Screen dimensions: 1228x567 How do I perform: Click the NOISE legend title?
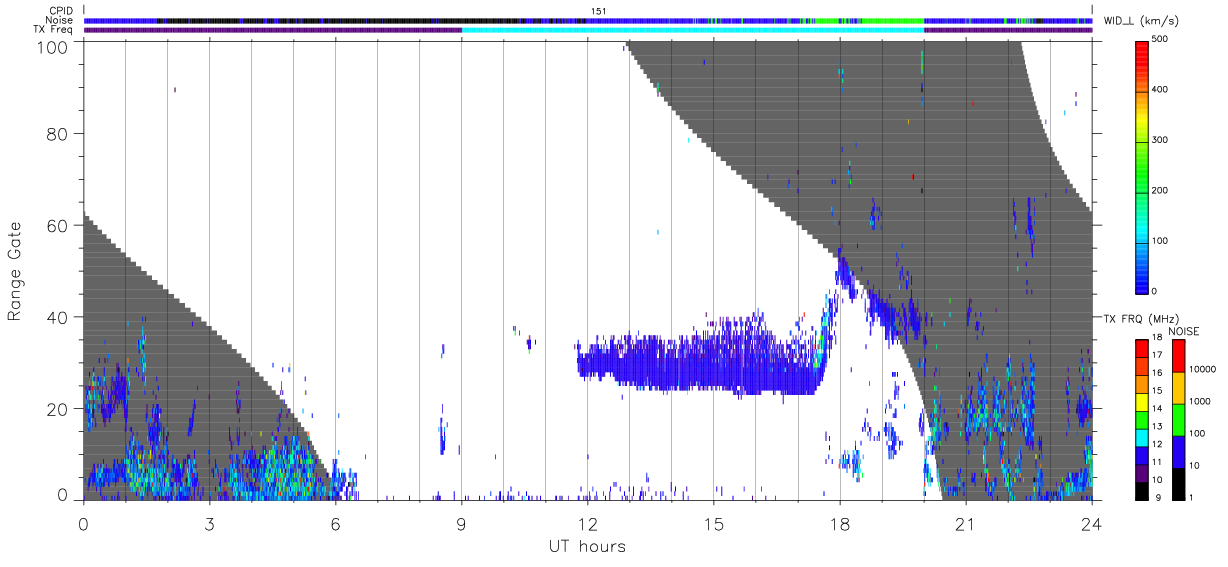(x=1183, y=330)
